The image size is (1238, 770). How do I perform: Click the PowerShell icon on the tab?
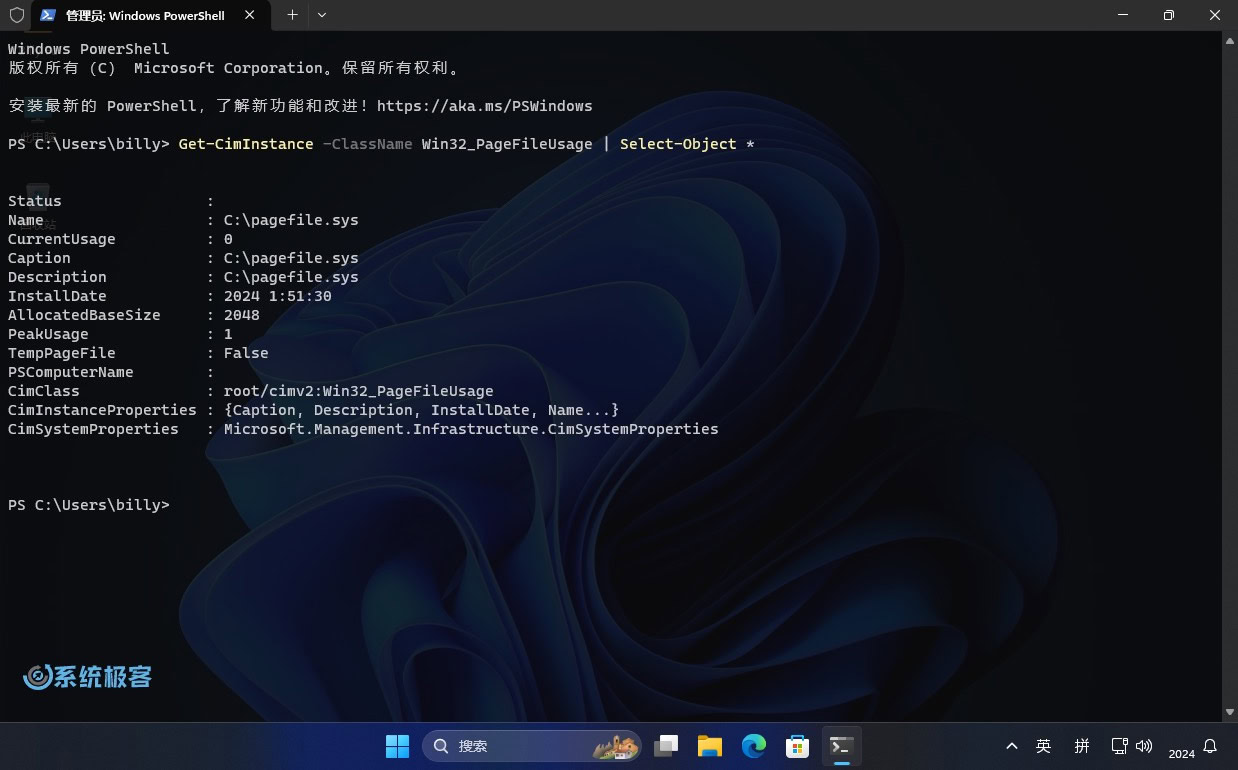point(47,15)
